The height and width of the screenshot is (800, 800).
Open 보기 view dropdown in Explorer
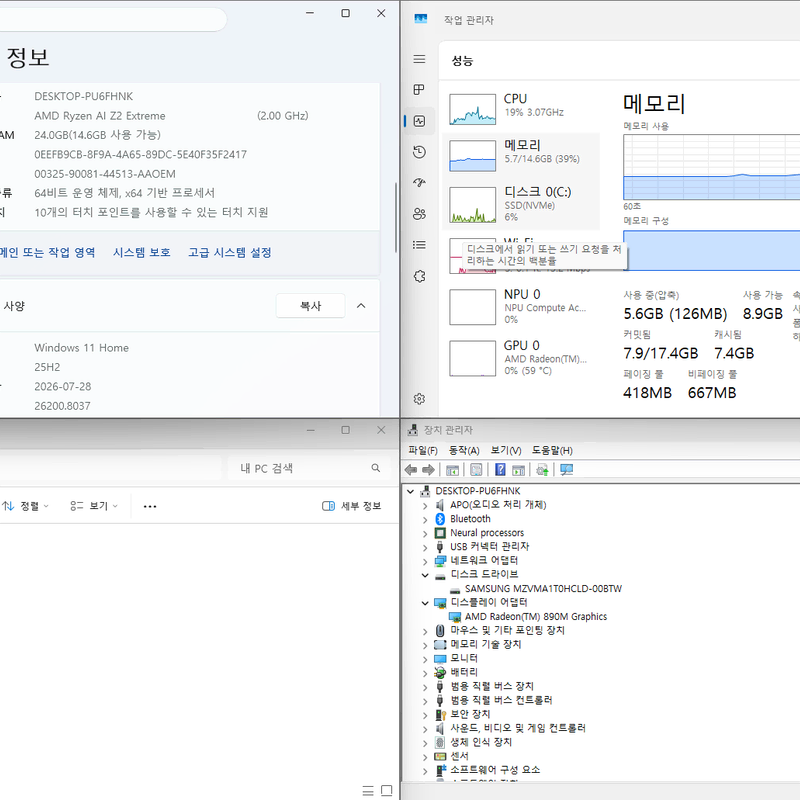coord(94,506)
